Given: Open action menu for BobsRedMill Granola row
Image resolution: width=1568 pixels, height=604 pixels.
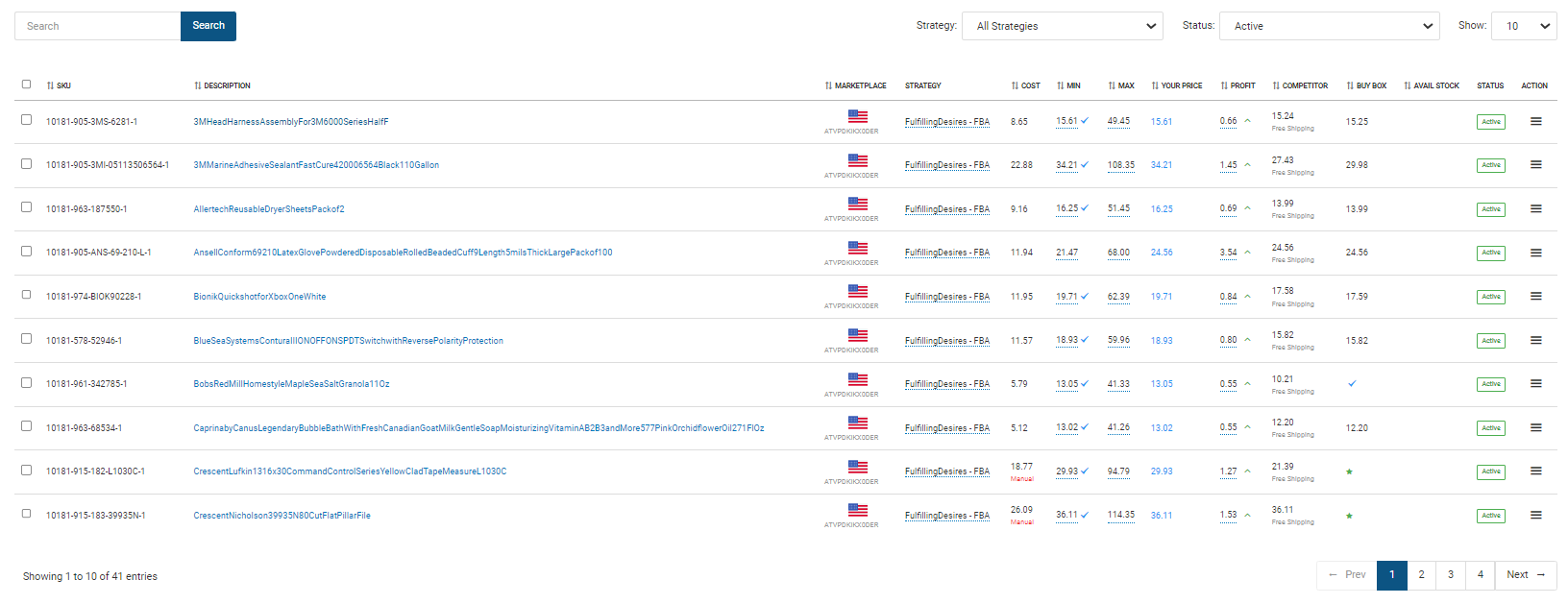Looking at the screenshot, I should point(1535,384).
